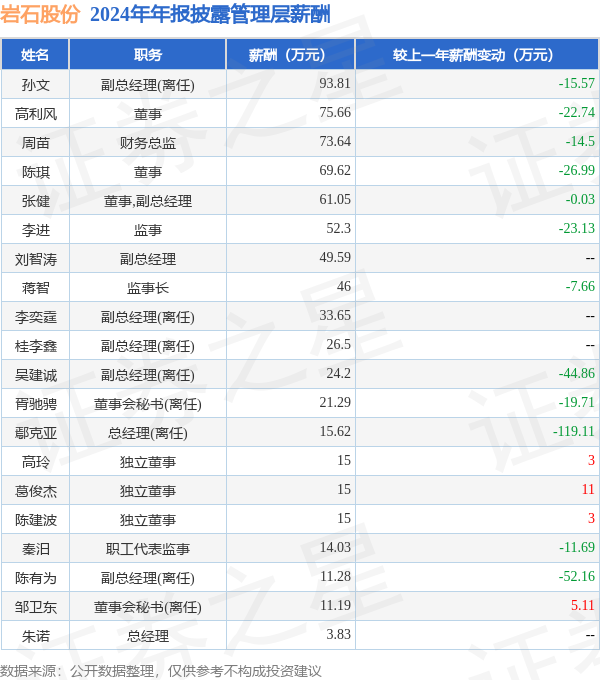Click the salary value 15.62

pos(335,432)
